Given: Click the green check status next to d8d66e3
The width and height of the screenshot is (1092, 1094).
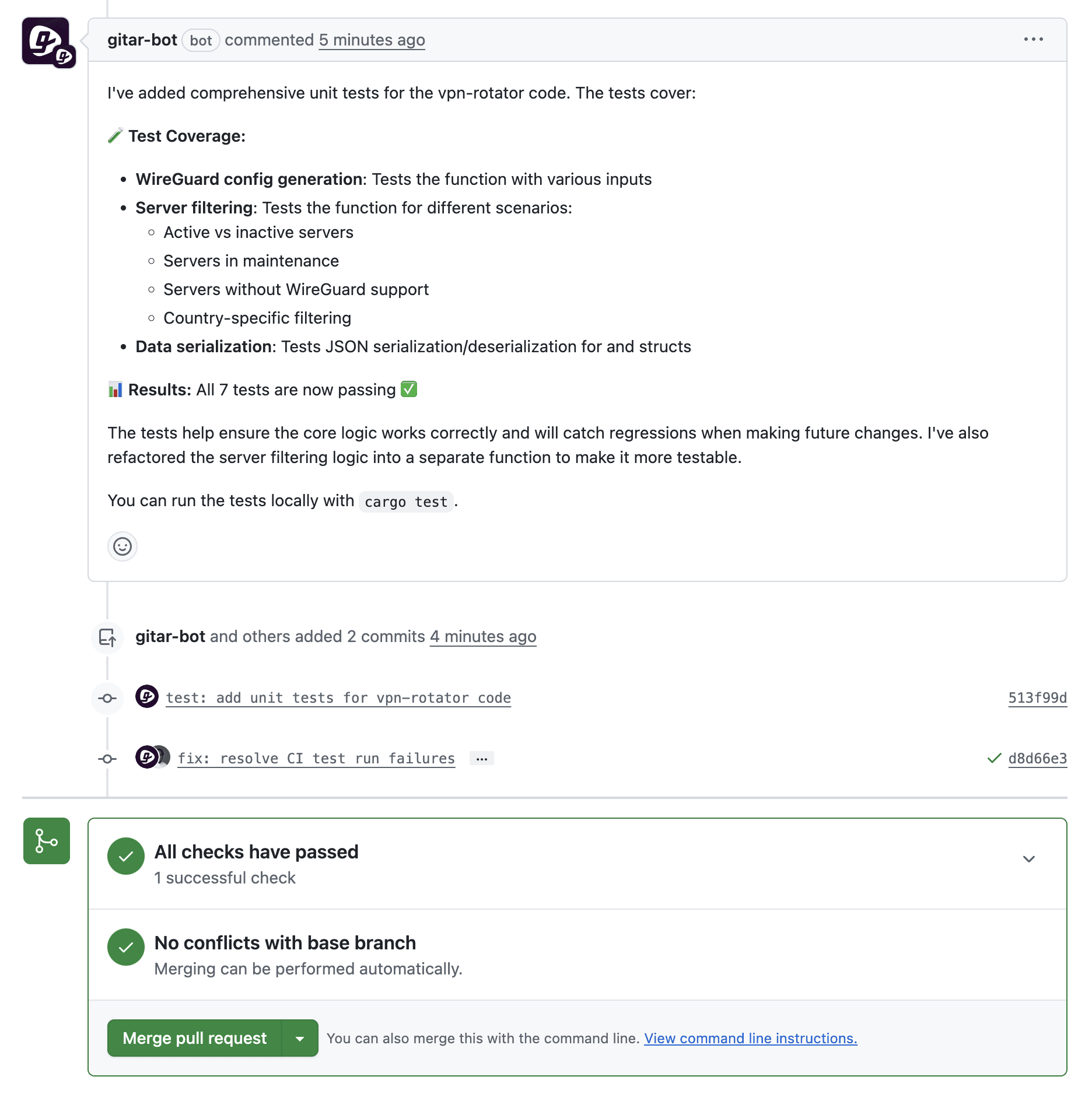Looking at the screenshot, I should pyautogui.click(x=994, y=758).
